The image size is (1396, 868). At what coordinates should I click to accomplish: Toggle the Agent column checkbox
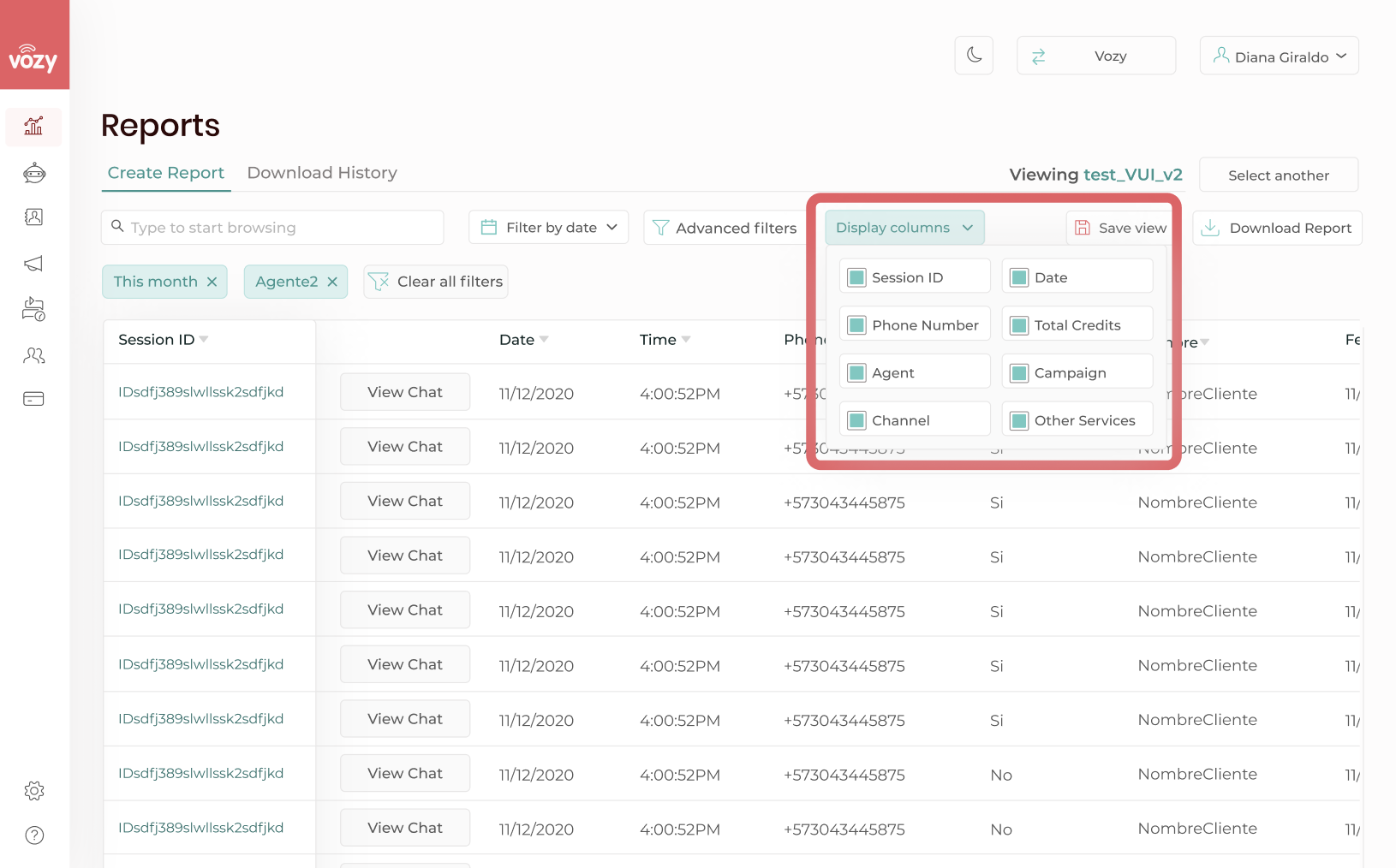click(856, 373)
